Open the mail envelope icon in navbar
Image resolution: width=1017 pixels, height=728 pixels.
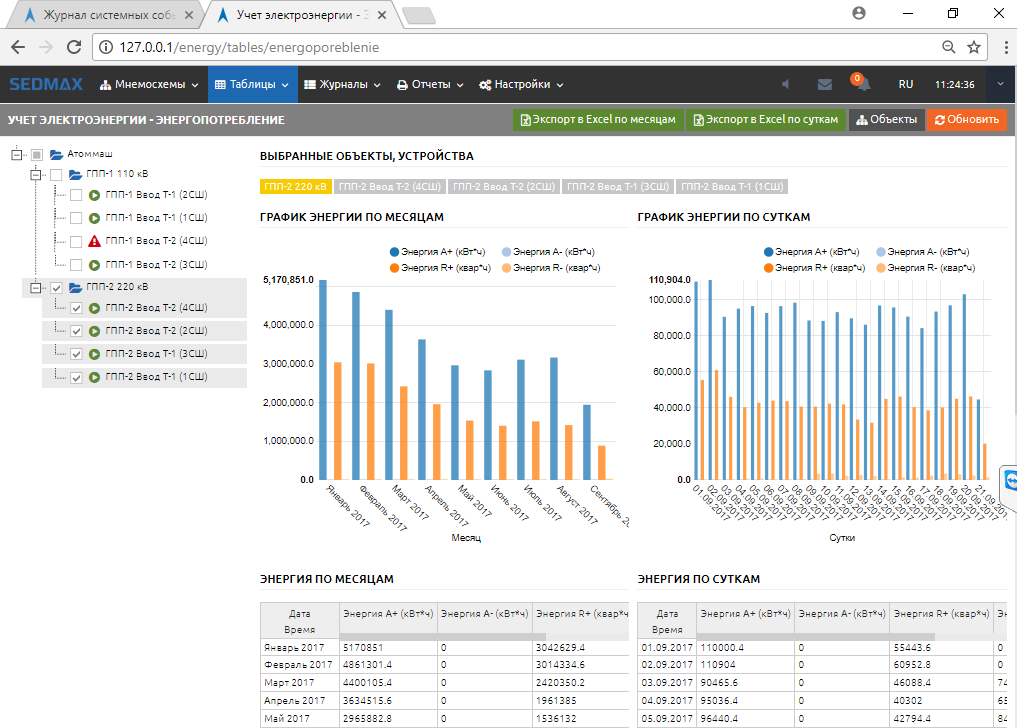[x=824, y=85]
